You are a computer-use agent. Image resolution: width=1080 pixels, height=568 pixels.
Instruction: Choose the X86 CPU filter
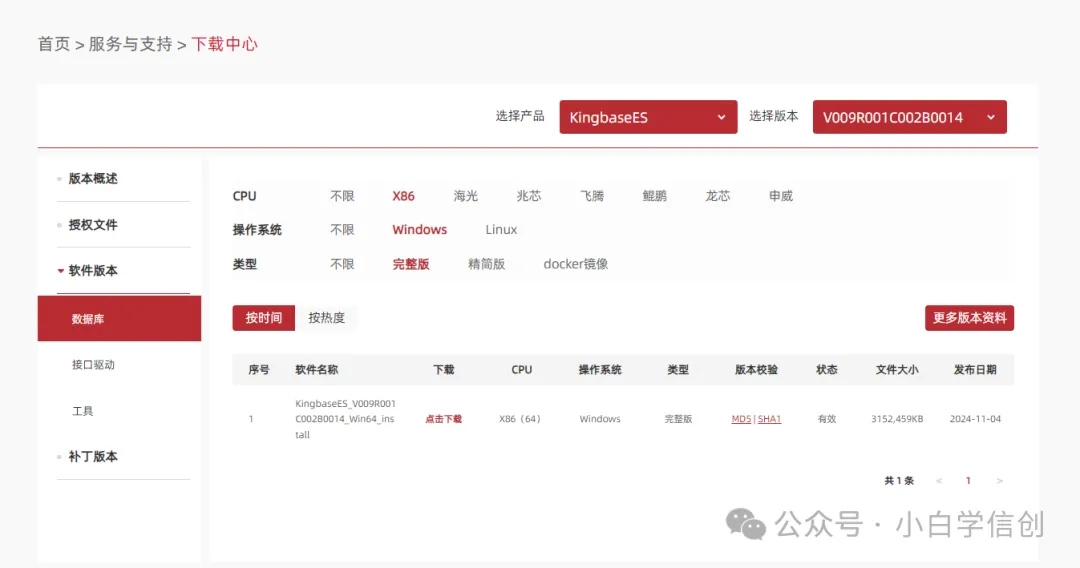404,196
